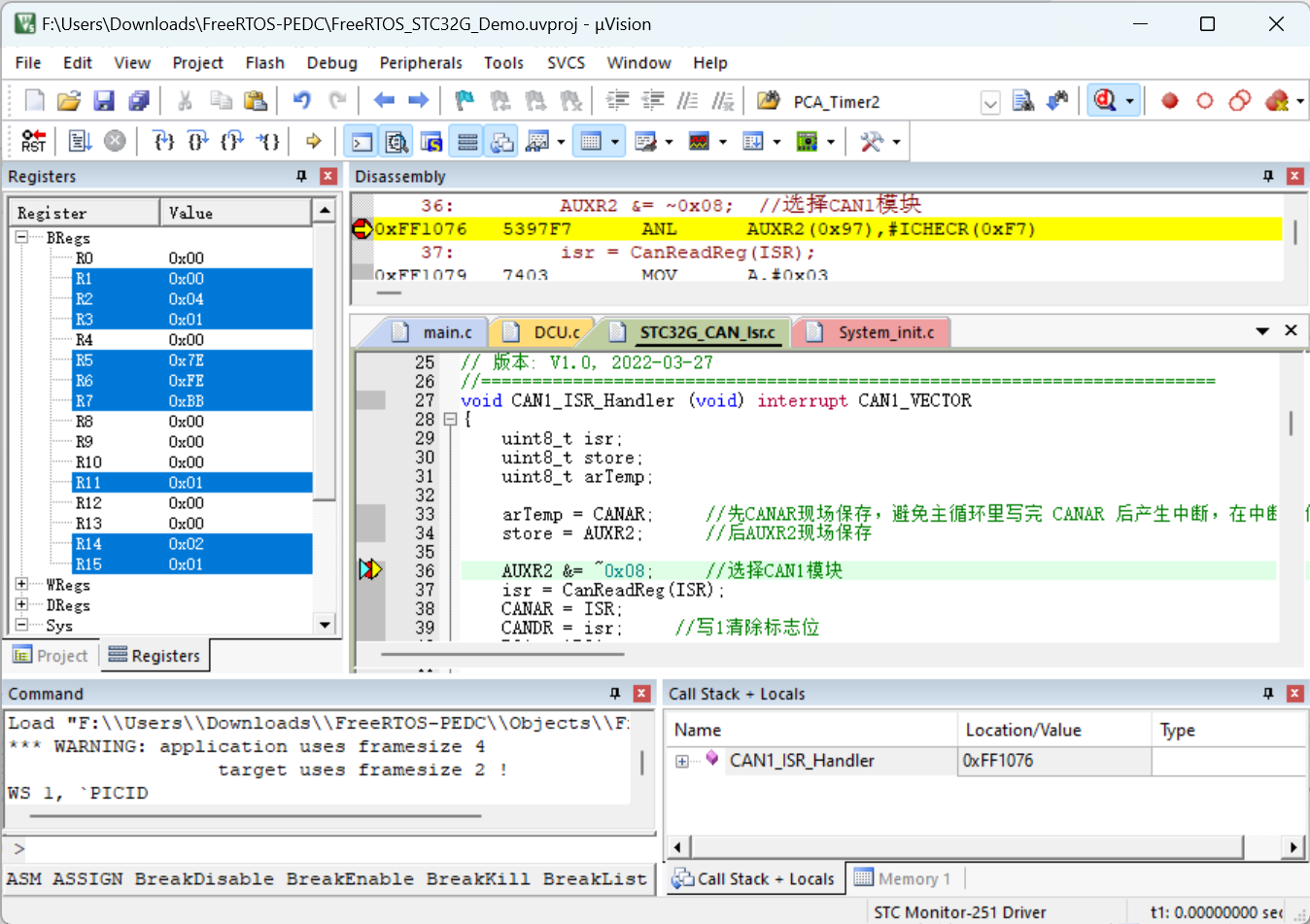The image size is (1310, 924).
Task: Open the Toolbox hammer-and-wrench icon
Action: coord(872,141)
